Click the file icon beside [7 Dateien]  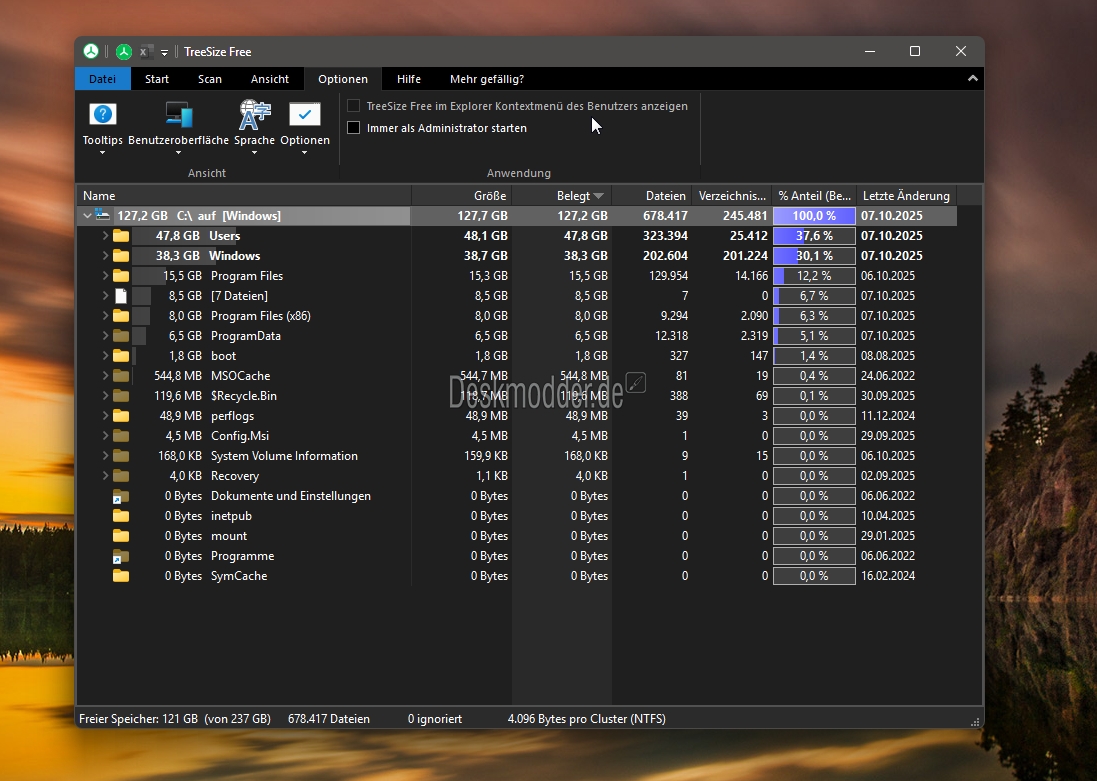coord(121,296)
